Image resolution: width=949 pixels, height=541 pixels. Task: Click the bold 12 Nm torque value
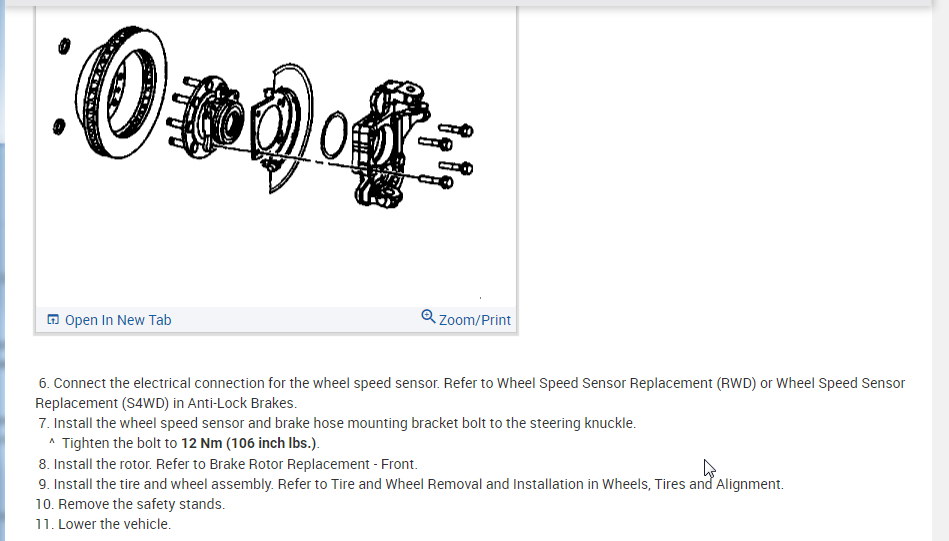tap(202, 443)
